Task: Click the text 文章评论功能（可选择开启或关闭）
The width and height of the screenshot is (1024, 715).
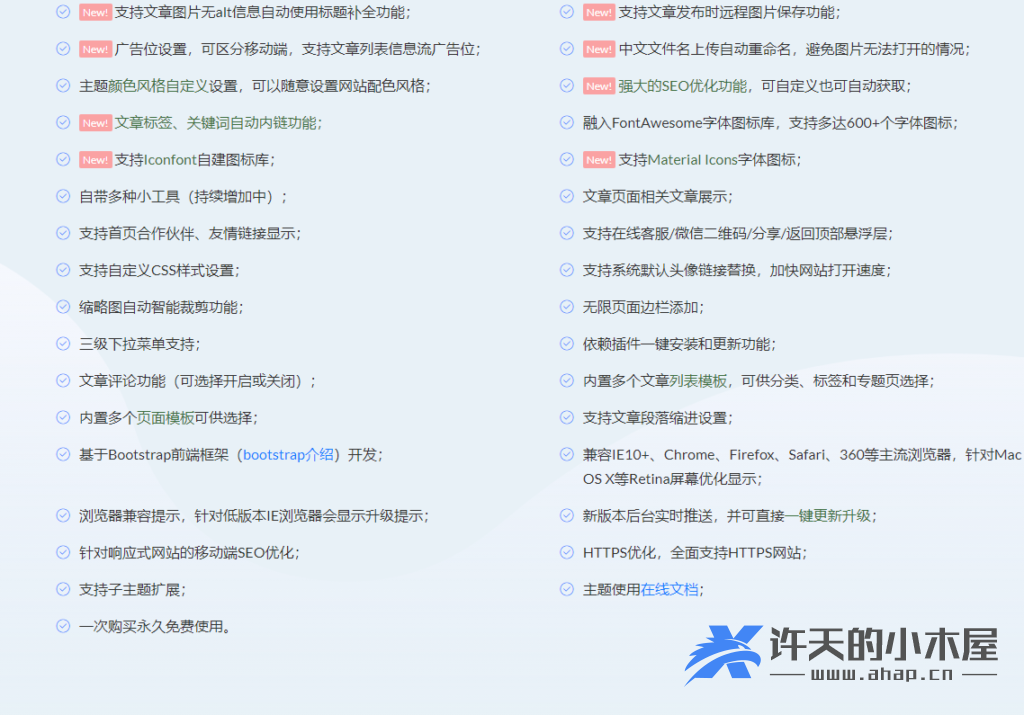Action: pos(194,381)
